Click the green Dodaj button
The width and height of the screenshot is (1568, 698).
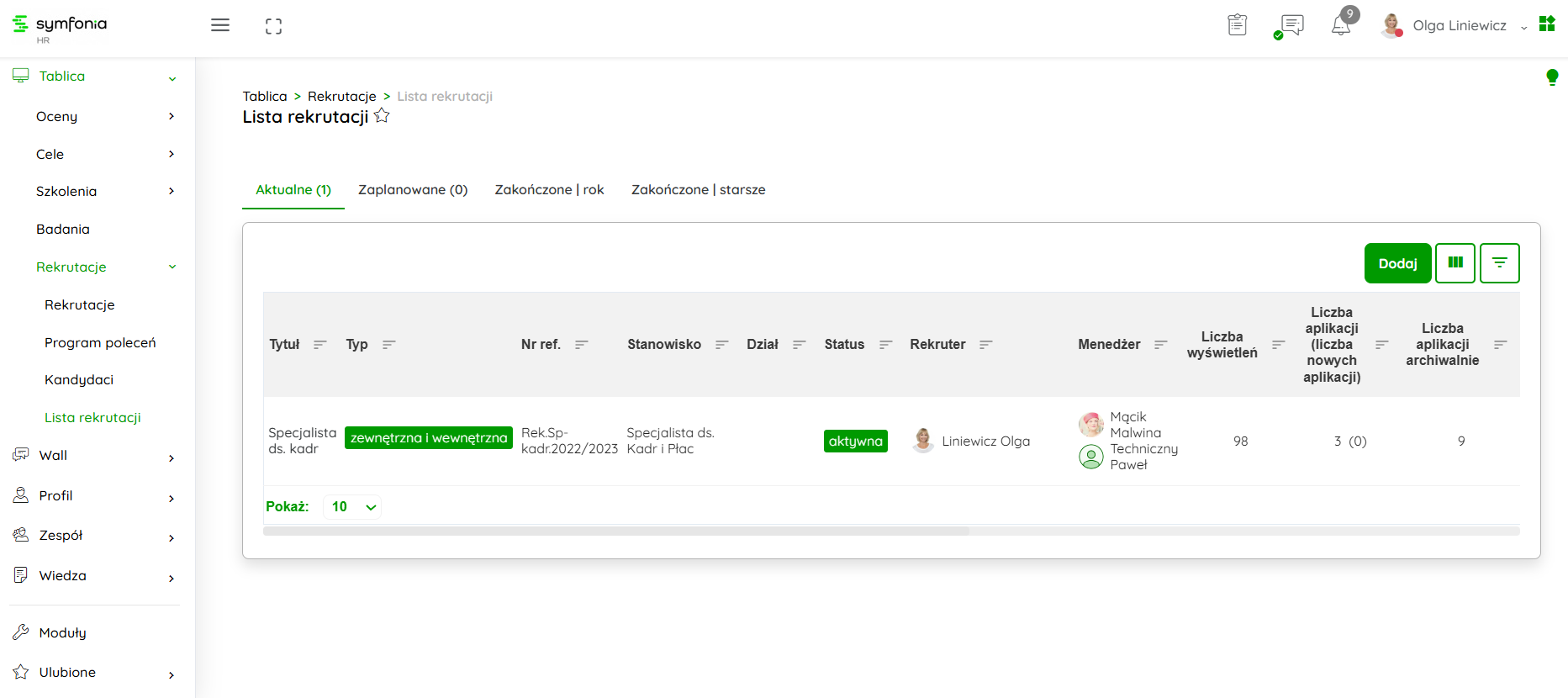tap(1397, 263)
